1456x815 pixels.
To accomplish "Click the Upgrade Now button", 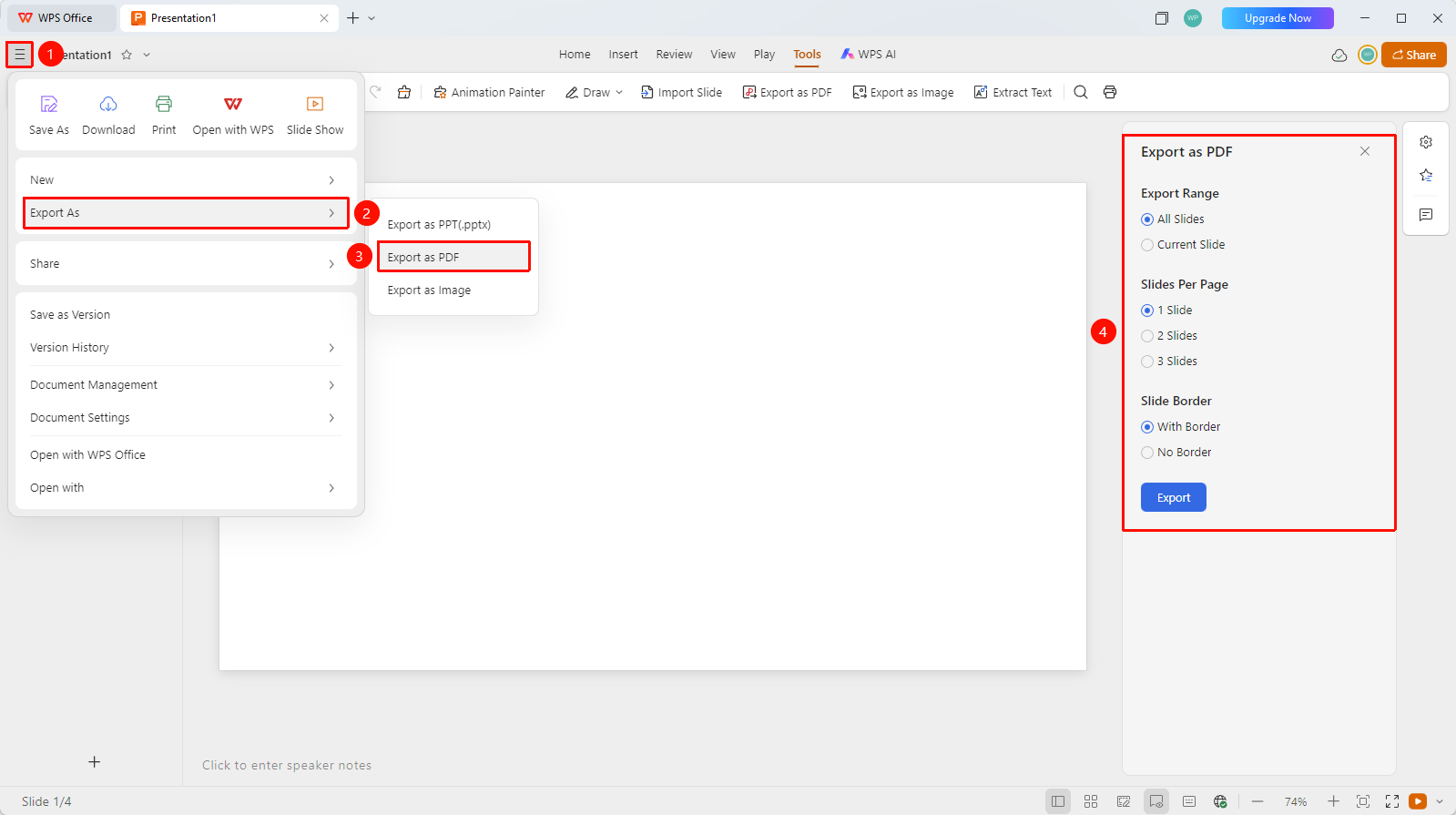I will (x=1278, y=18).
